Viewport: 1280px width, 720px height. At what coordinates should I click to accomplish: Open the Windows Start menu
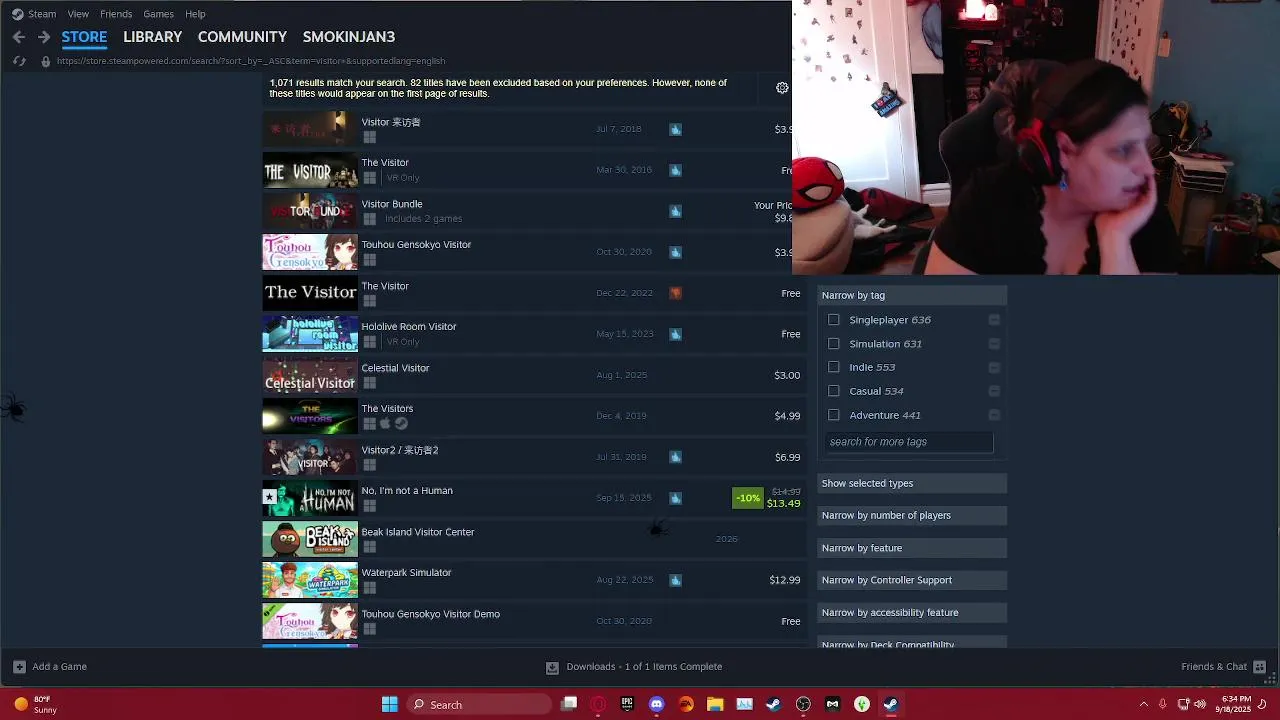390,704
